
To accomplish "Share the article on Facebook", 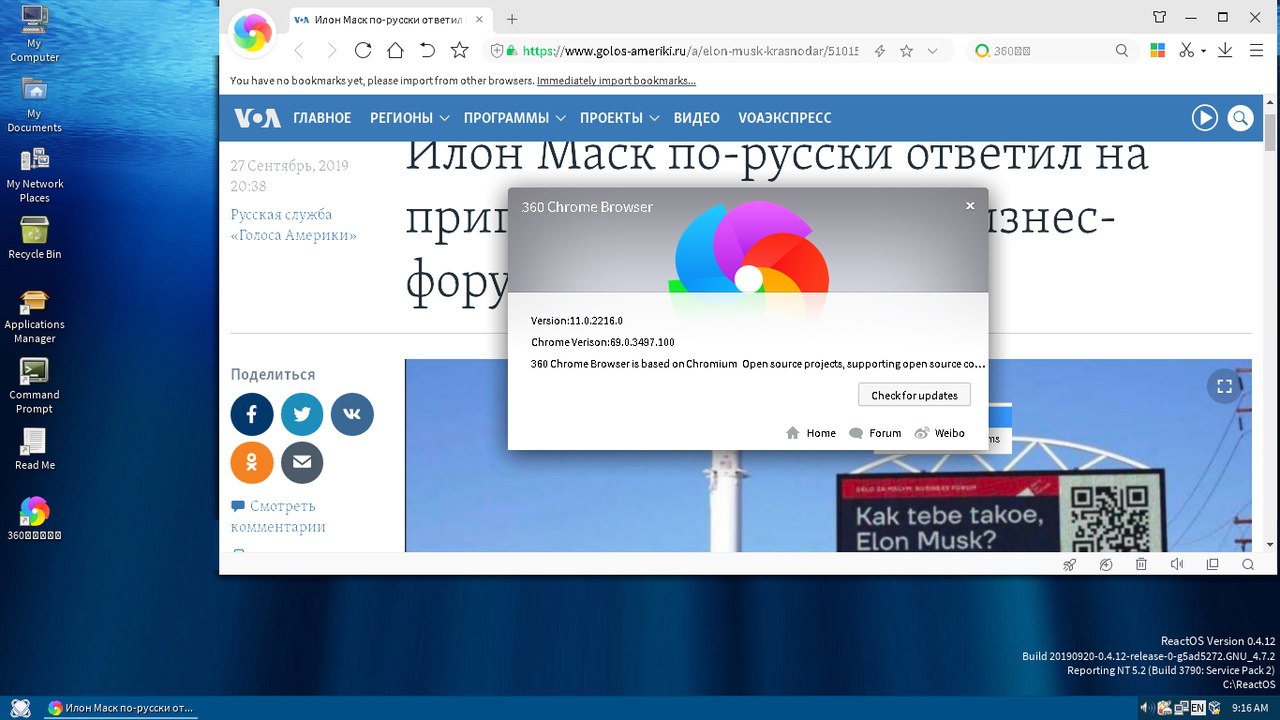I will coord(252,414).
